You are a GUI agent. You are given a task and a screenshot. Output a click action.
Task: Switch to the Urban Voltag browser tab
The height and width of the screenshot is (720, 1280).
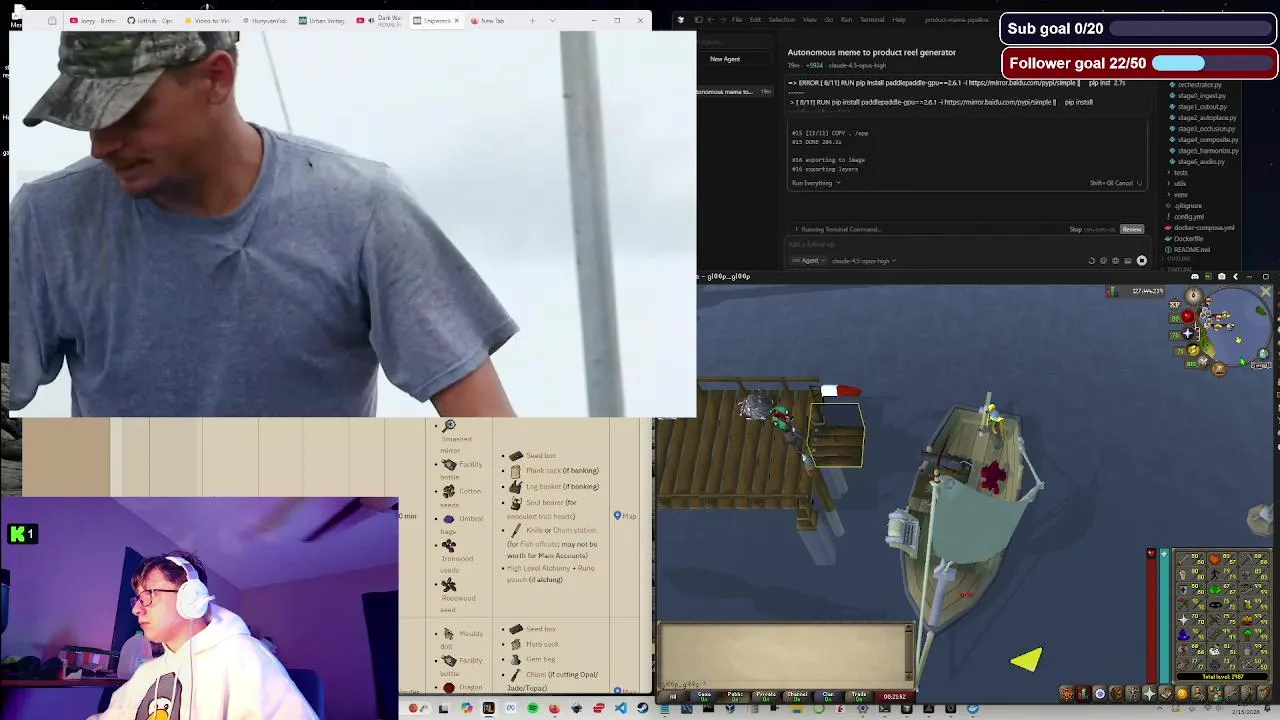tap(321, 20)
